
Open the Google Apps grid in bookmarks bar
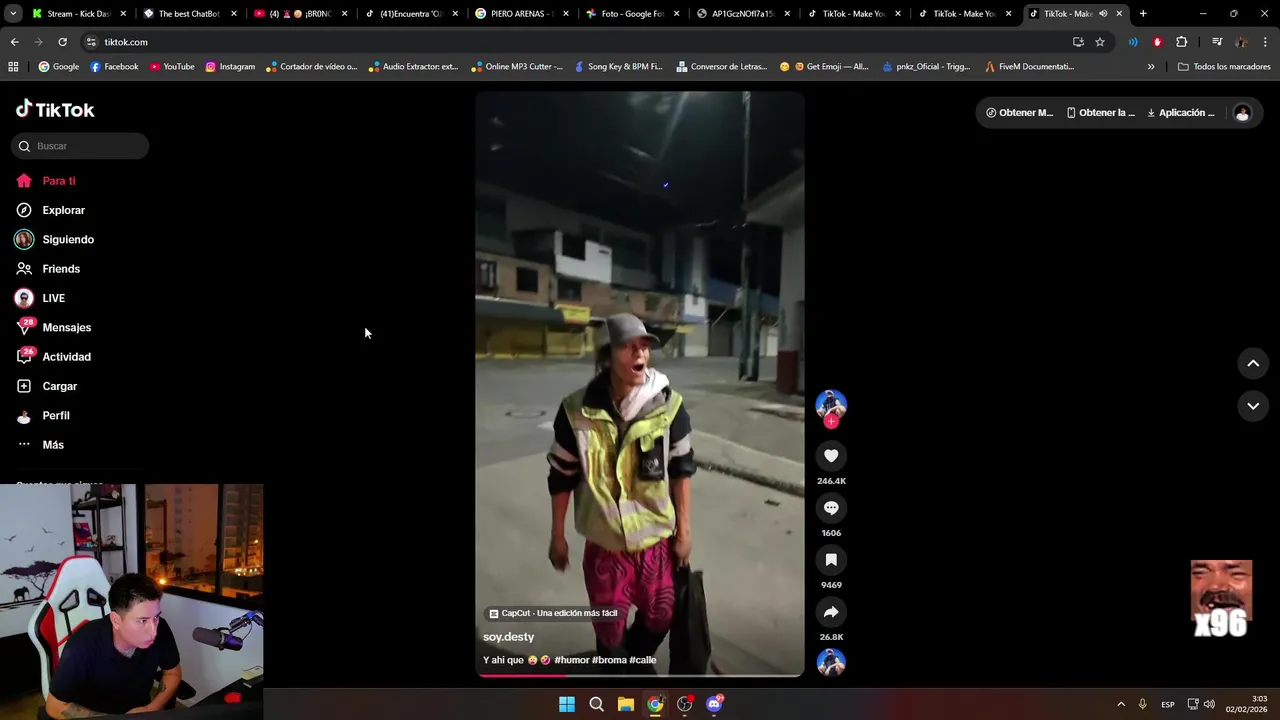coord(13,67)
